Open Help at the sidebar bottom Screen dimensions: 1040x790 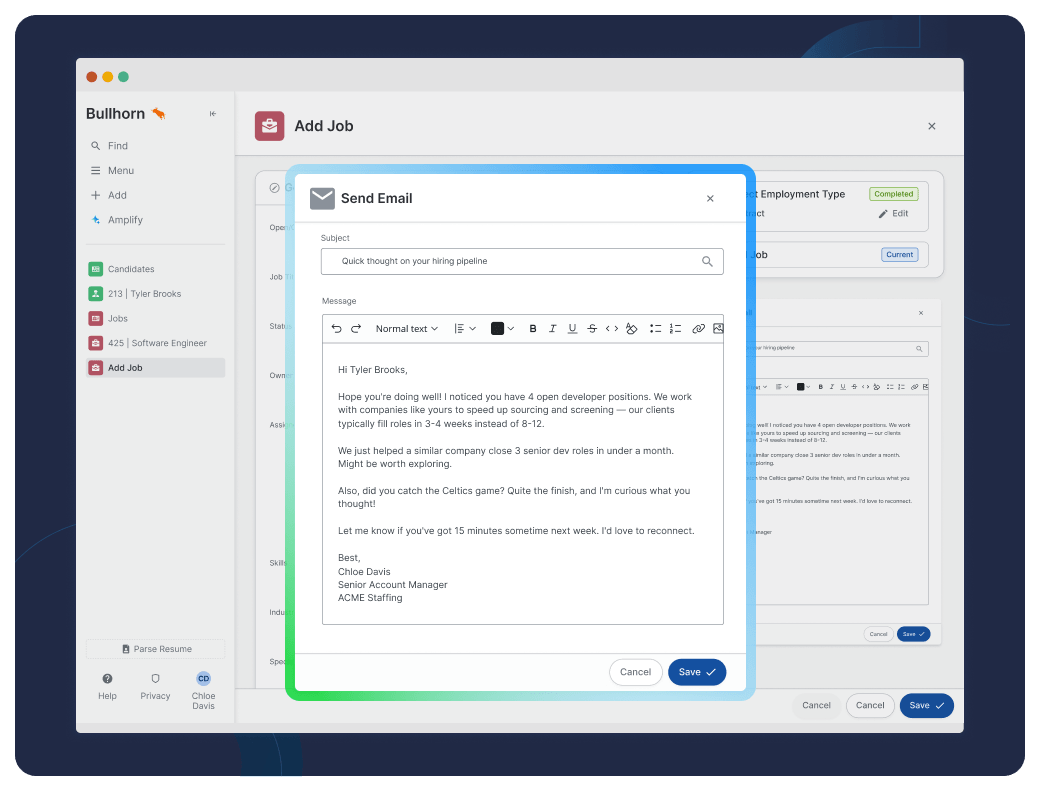(x=107, y=687)
